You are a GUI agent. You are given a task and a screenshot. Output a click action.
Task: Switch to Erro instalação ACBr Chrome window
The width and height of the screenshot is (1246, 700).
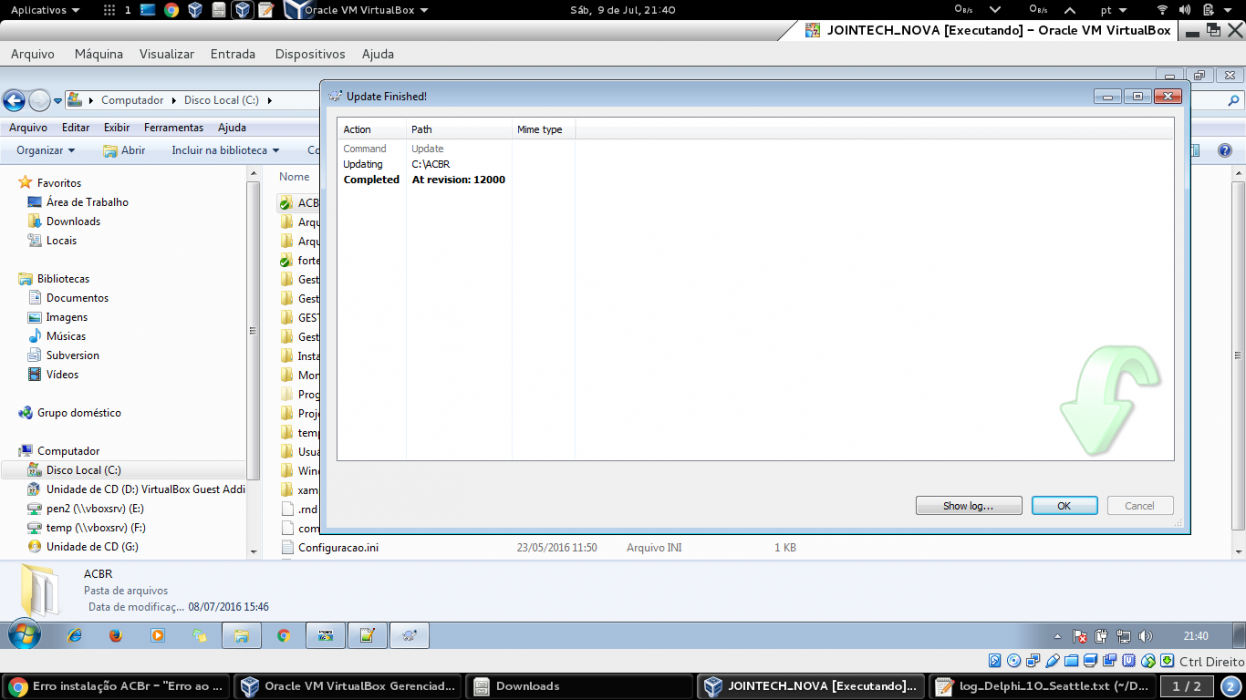[118, 686]
